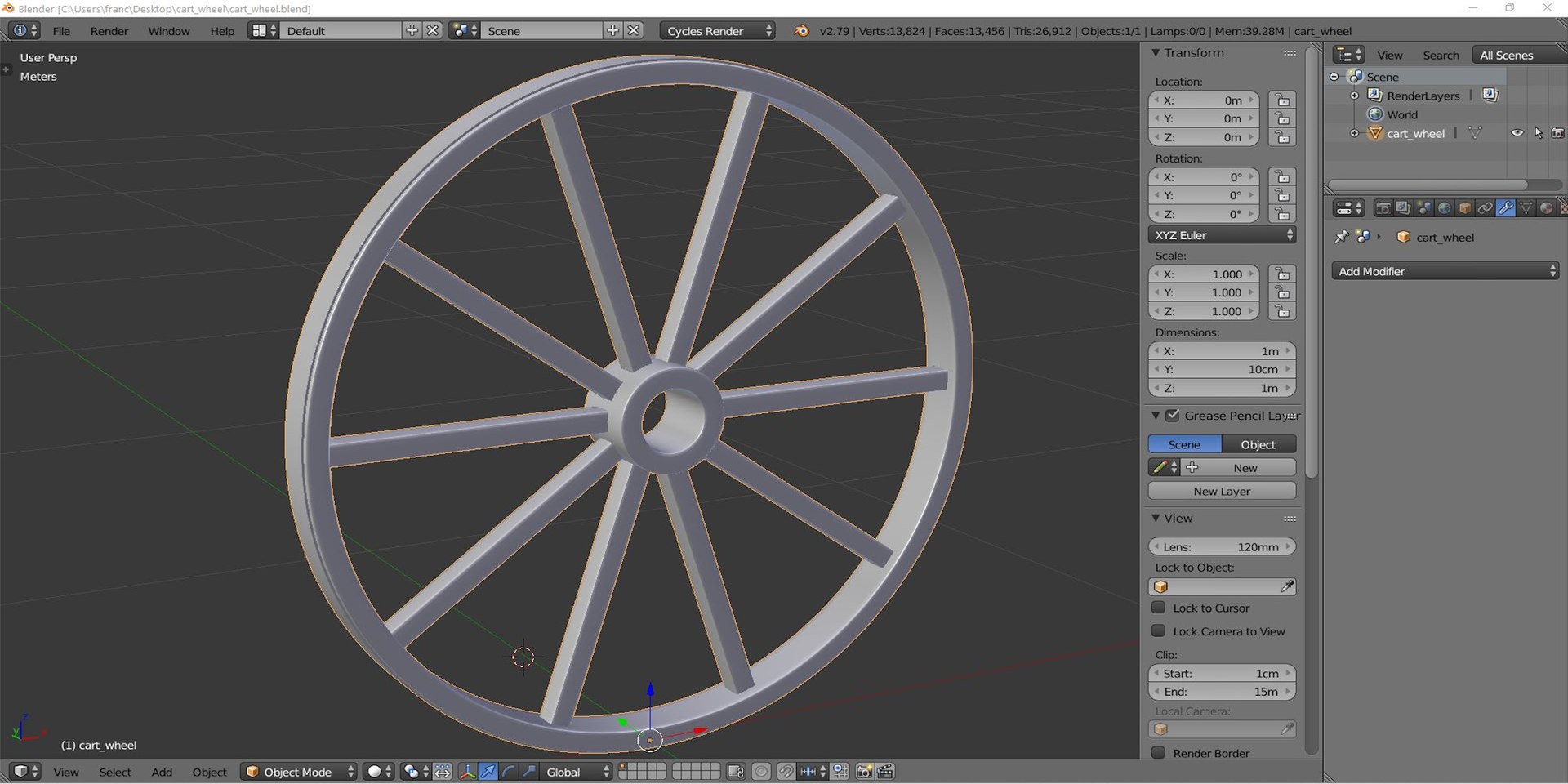Click the OpenGL render animation clapper icon

[x=884, y=772]
